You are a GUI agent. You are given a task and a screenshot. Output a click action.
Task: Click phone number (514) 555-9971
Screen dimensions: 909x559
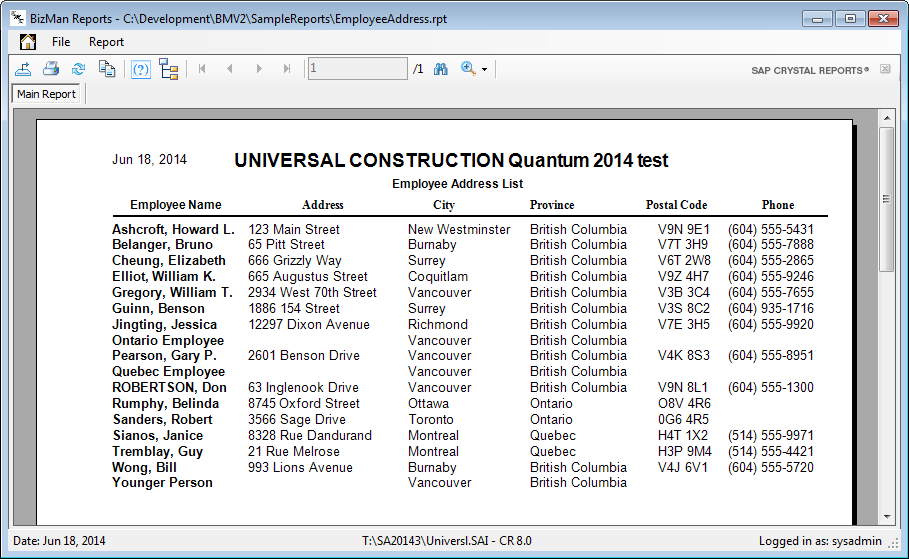771,435
